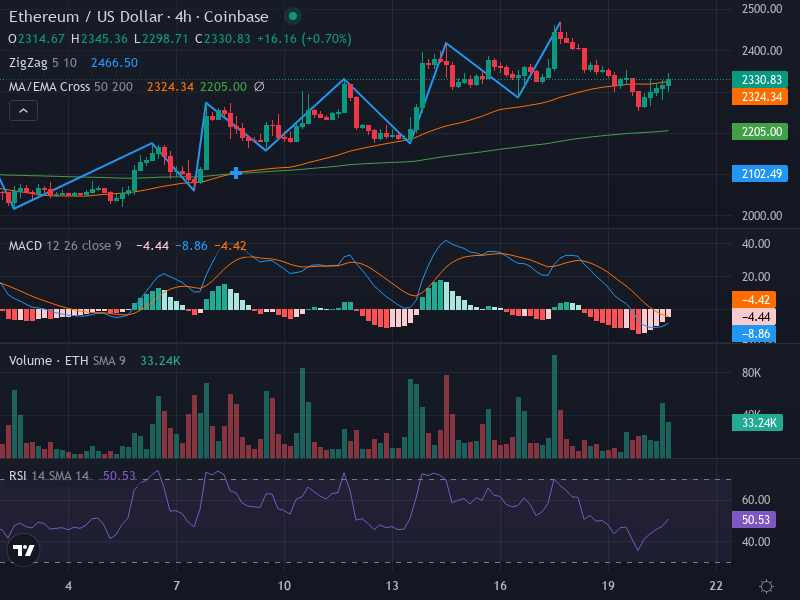Click date 19 on the time axis
This screenshot has height=600, width=800.
[x=608, y=585]
